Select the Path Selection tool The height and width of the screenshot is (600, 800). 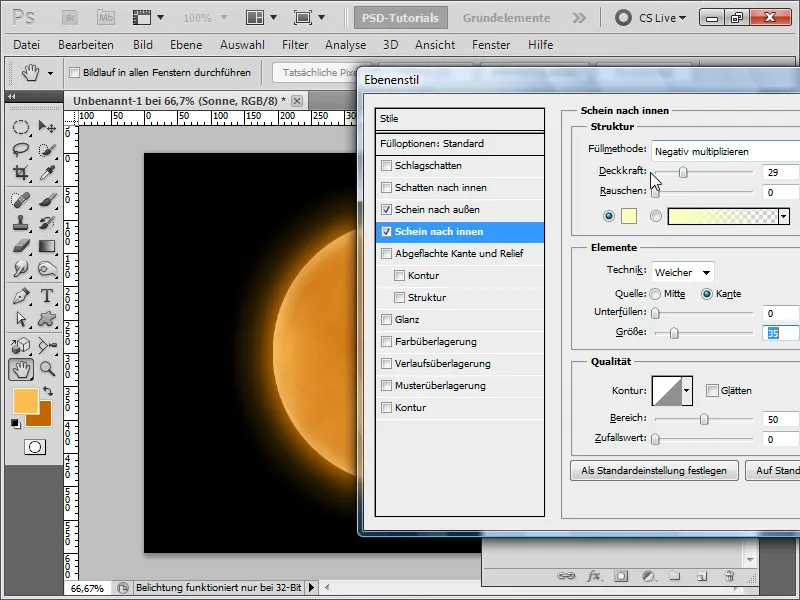(20, 319)
